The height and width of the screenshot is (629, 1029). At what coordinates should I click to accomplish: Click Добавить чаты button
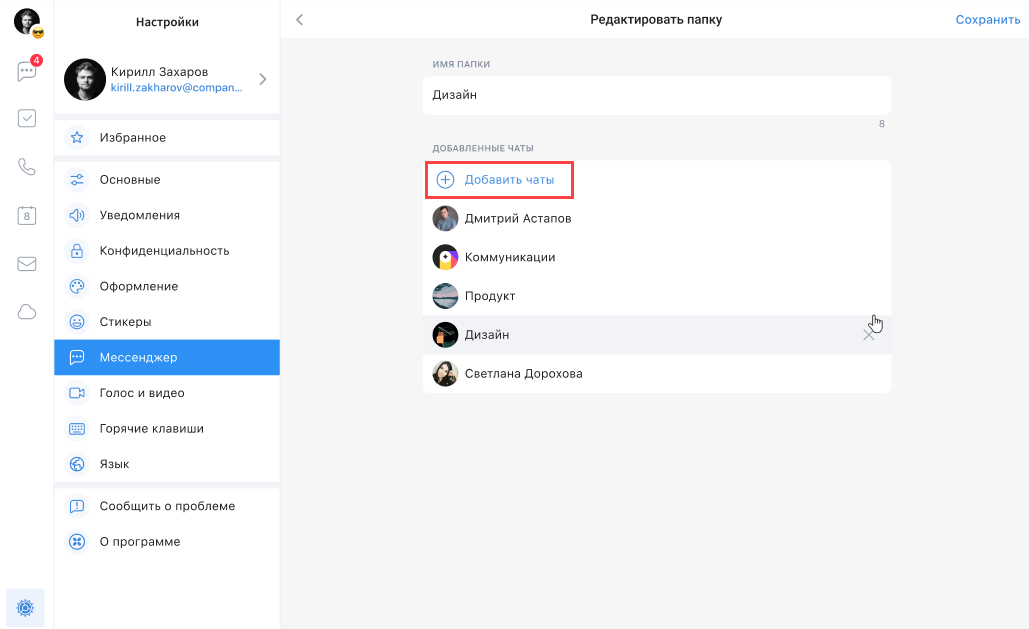(499, 180)
